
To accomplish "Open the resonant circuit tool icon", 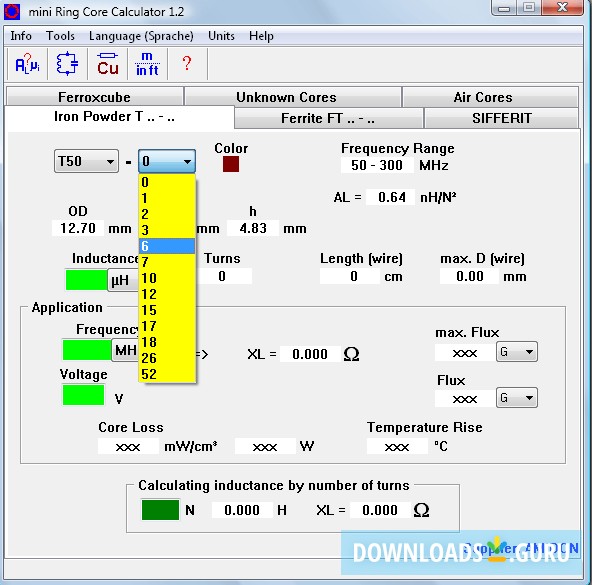I will point(67,64).
